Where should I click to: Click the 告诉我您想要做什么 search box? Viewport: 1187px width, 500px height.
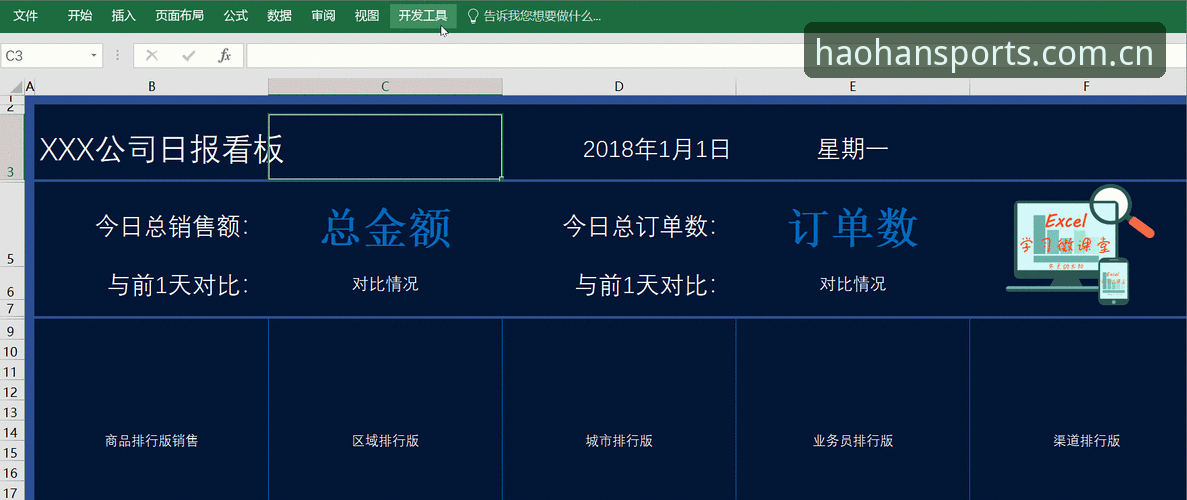pyautogui.click(x=542, y=16)
